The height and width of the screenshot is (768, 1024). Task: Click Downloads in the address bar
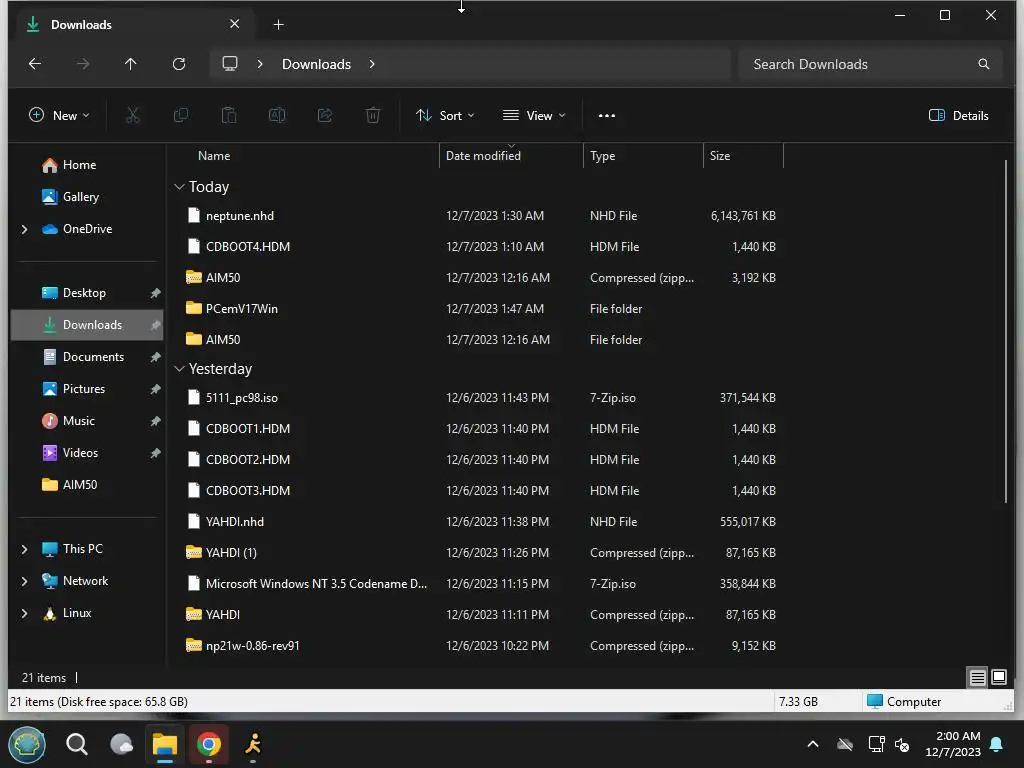point(316,64)
